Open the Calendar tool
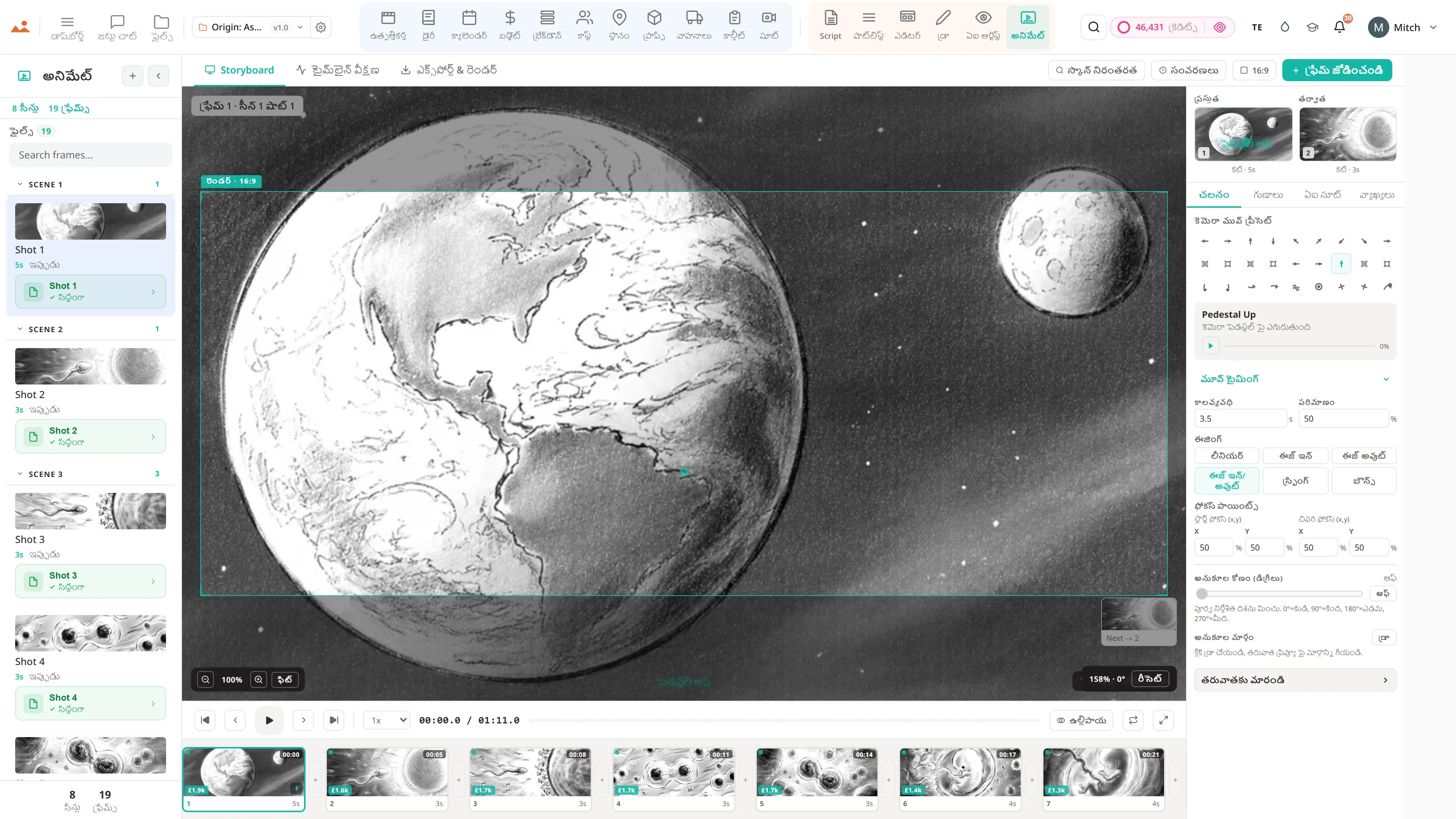This screenshot has width=1456, height=819. pos(469,26)
